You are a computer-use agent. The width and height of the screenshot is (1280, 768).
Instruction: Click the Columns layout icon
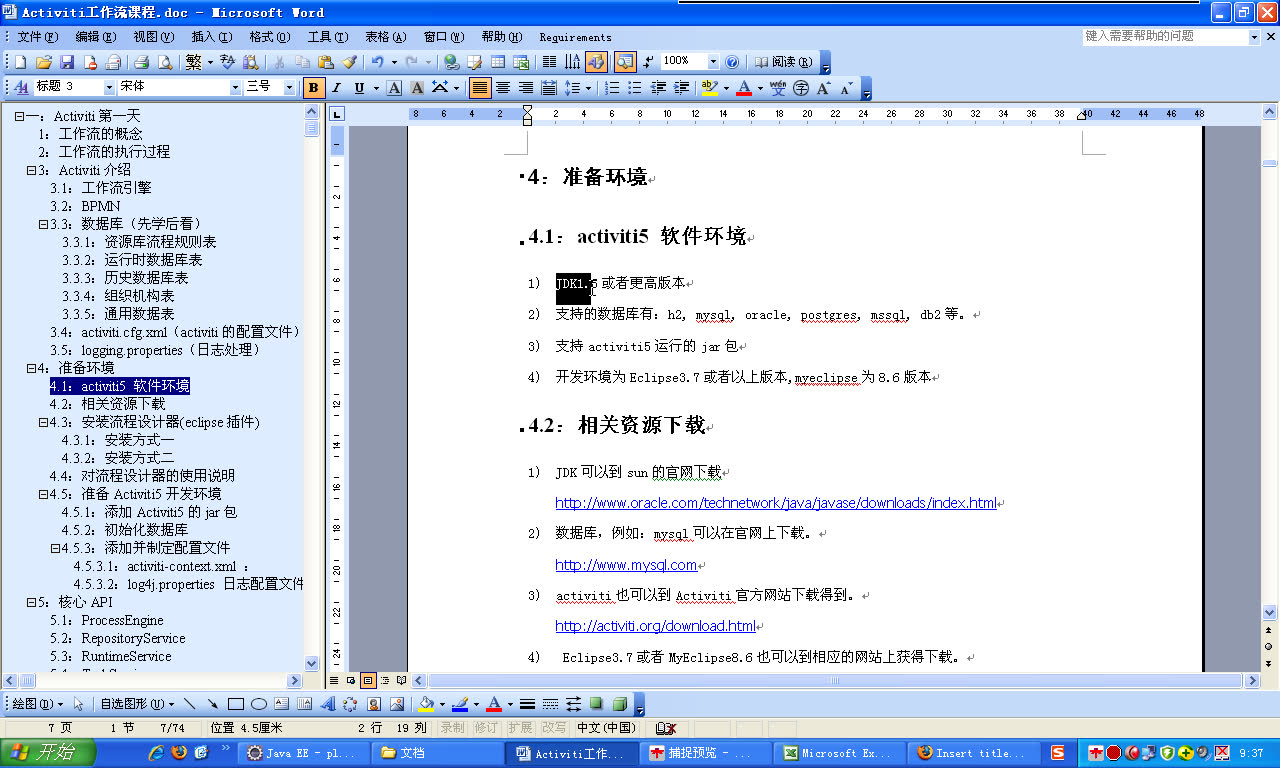[549, 62]
